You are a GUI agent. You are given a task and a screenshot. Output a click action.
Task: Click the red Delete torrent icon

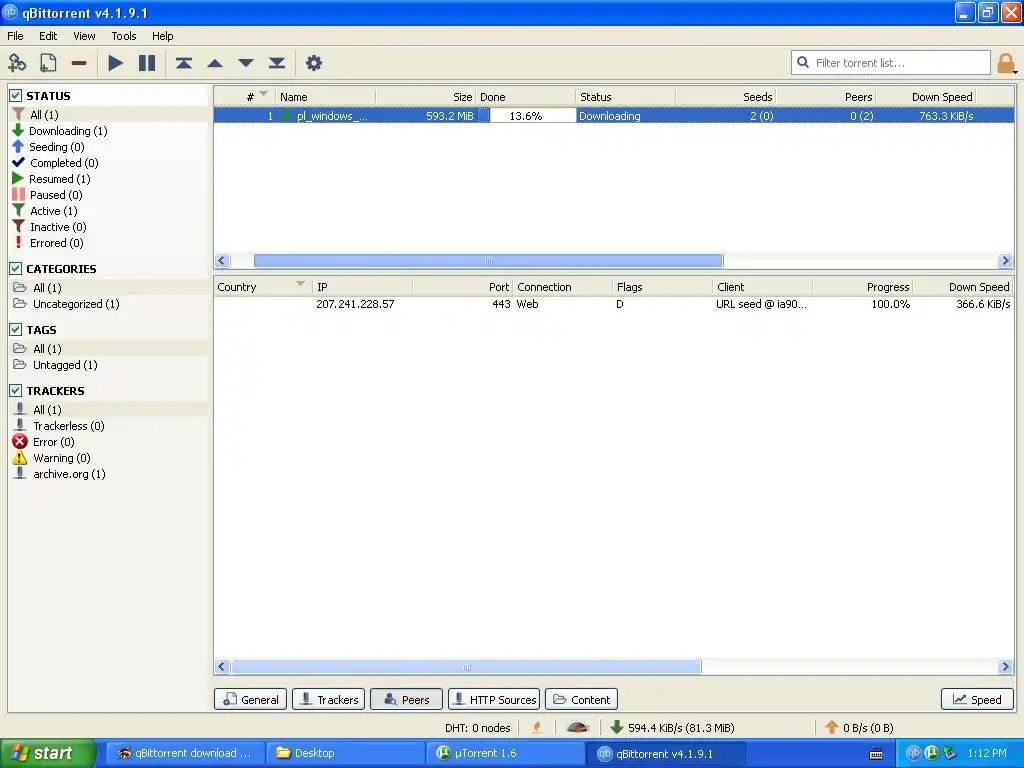79,63
